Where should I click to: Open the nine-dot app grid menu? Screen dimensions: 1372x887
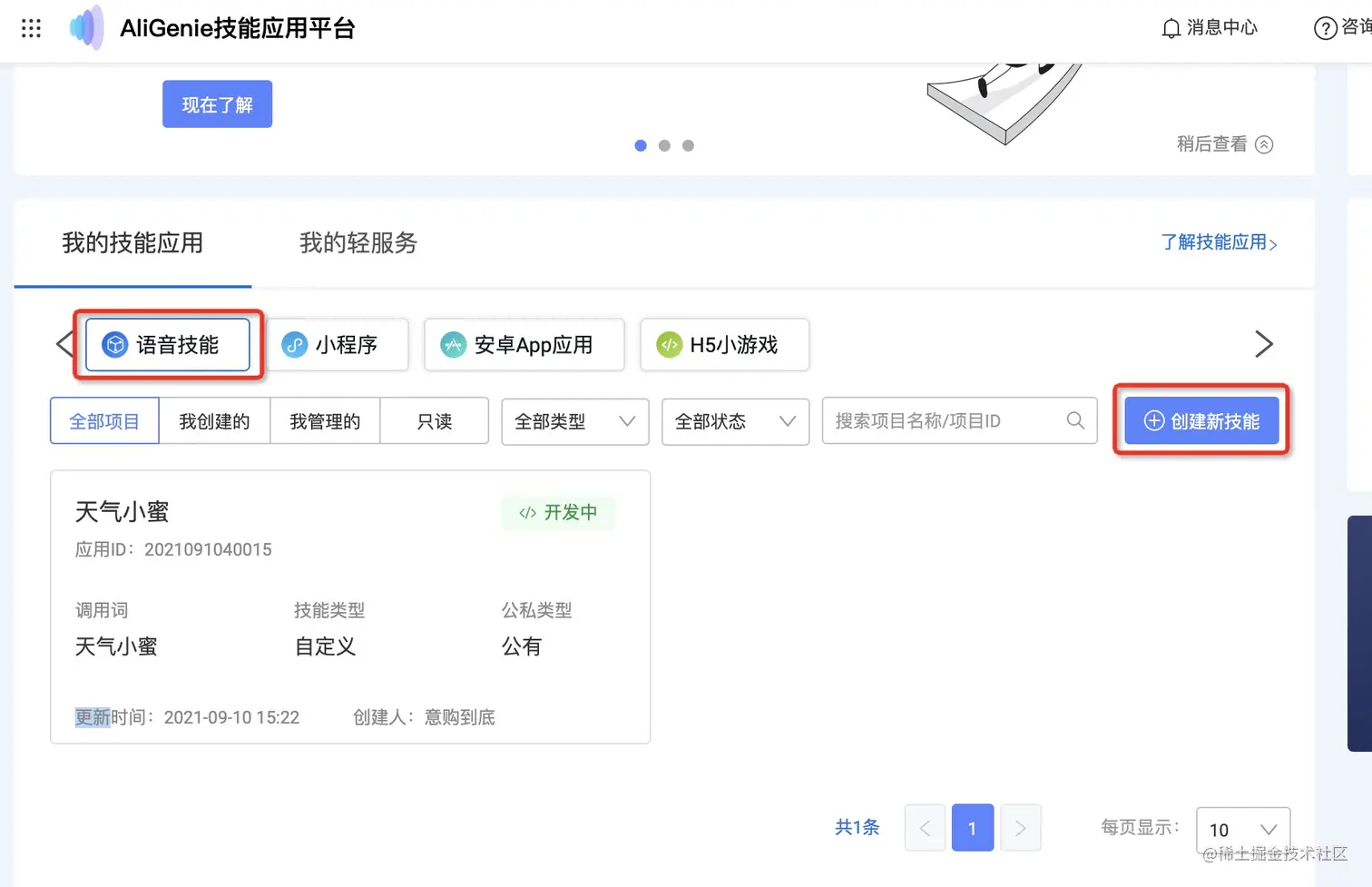tap(31, 28)
